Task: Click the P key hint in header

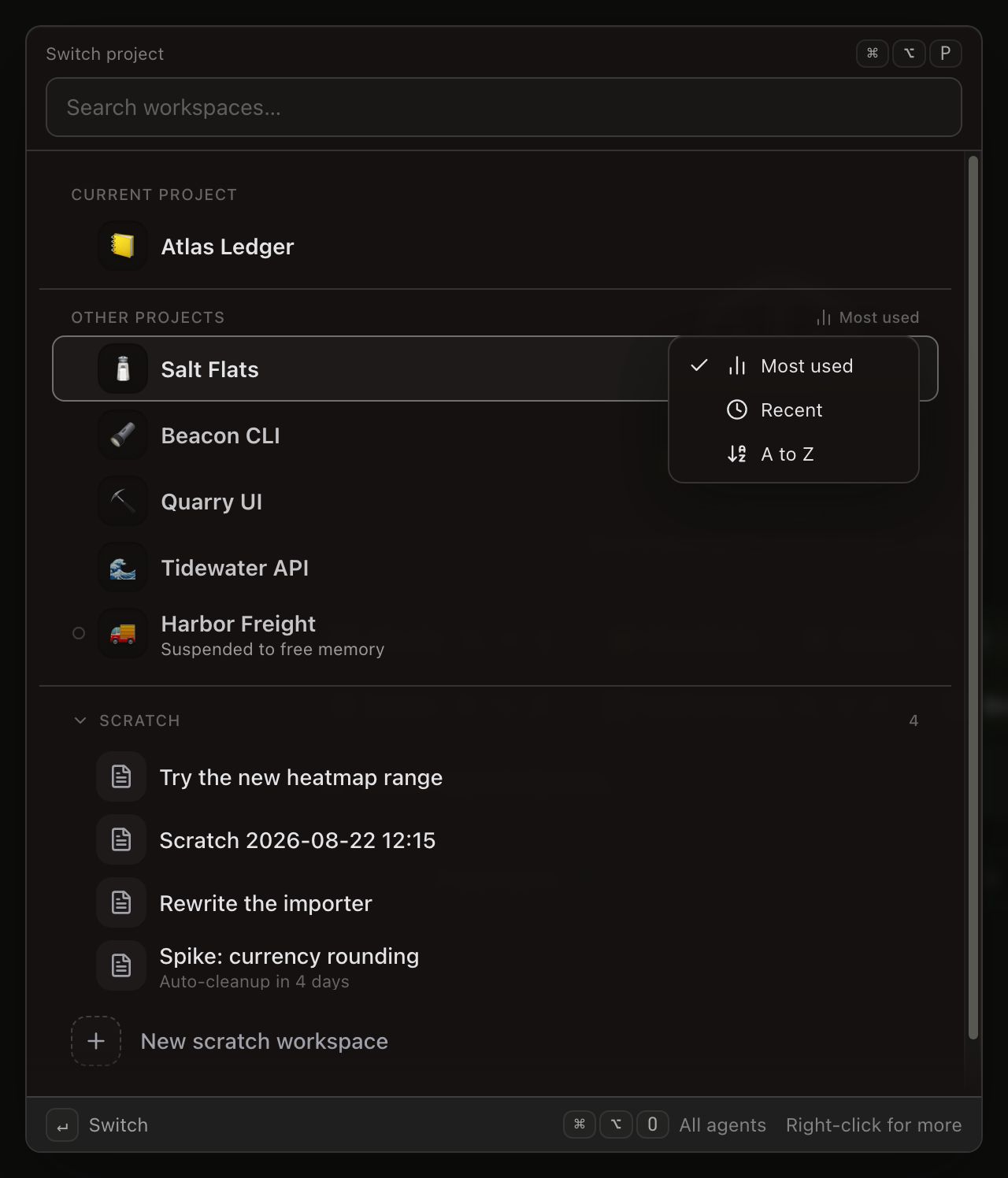Action: coord(945,54)
